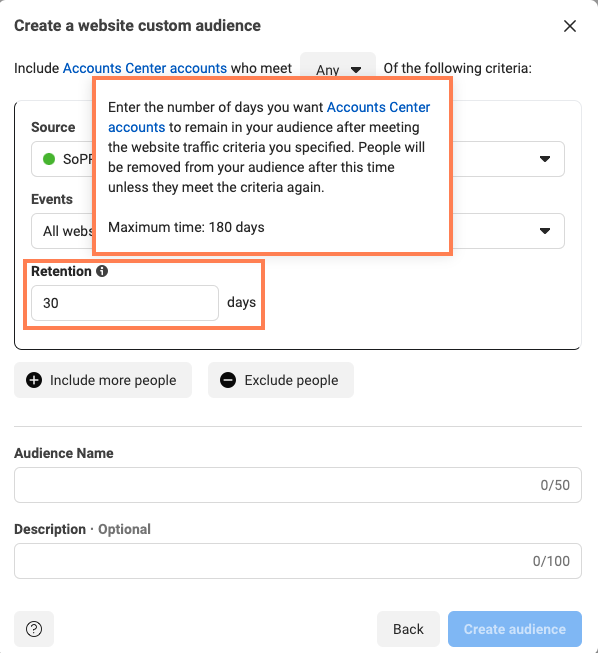Click the minus icon on Exclude people
The height and width of the screenshot is (653, 598).
point(228,380)
